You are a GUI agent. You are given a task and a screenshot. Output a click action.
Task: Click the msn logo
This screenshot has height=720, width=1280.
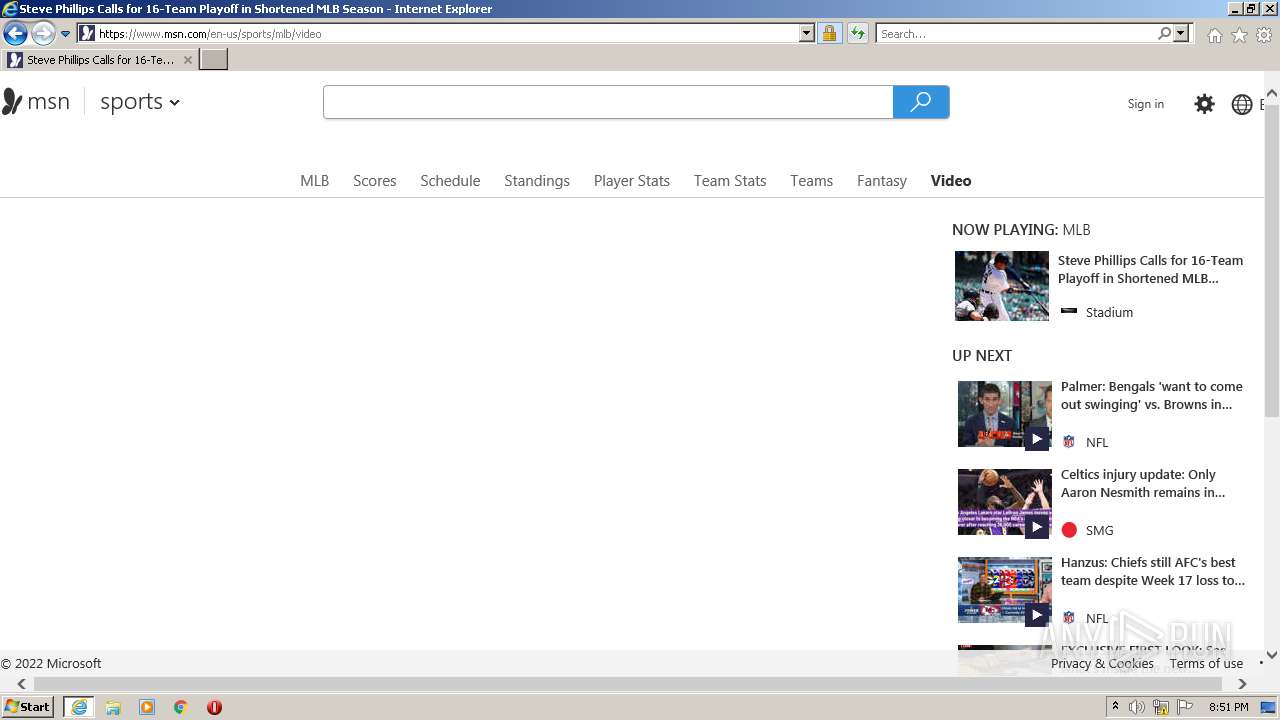click(35, 101)
